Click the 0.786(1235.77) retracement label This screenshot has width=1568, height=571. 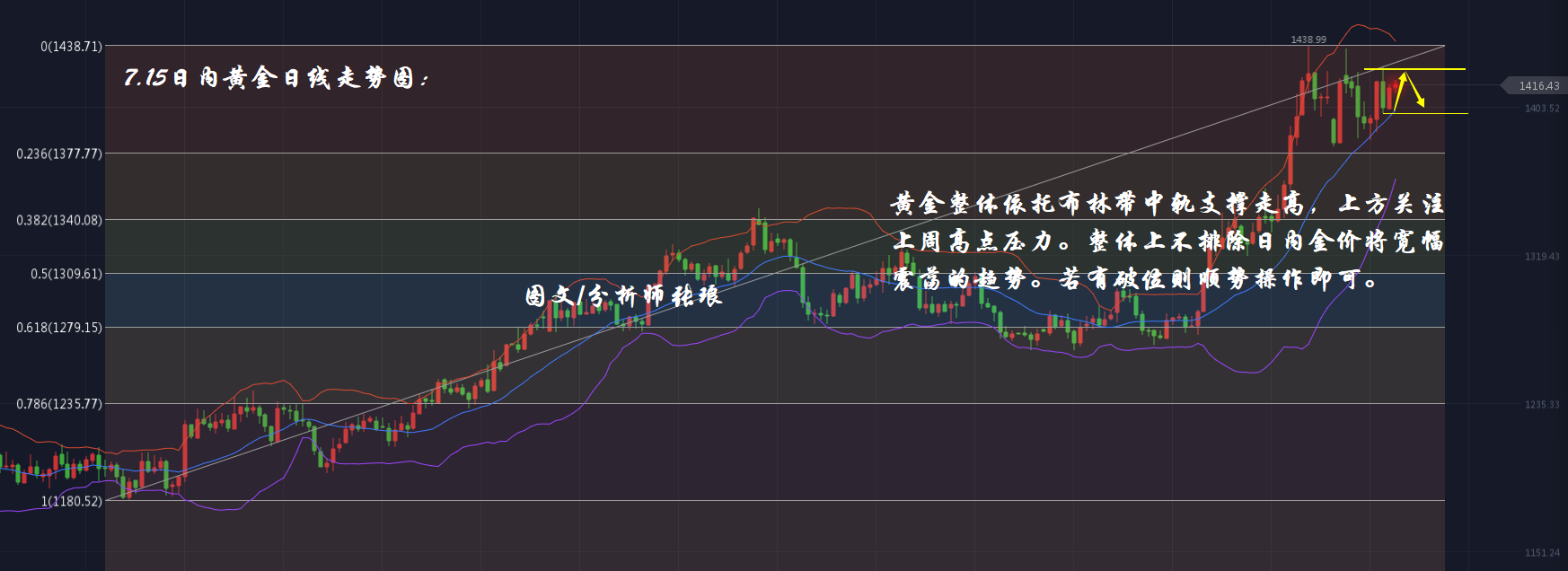[x=59, y=404]
